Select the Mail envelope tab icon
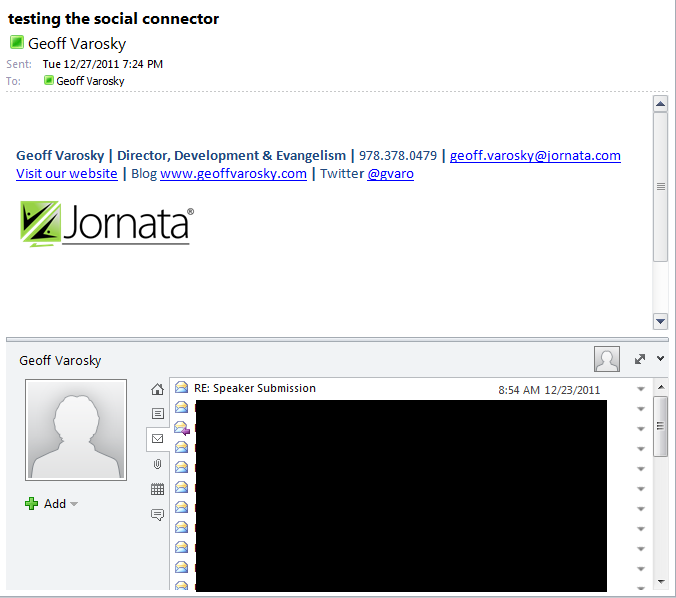The image size is (676, 598). pyautogui.click(x=157, y=438)
